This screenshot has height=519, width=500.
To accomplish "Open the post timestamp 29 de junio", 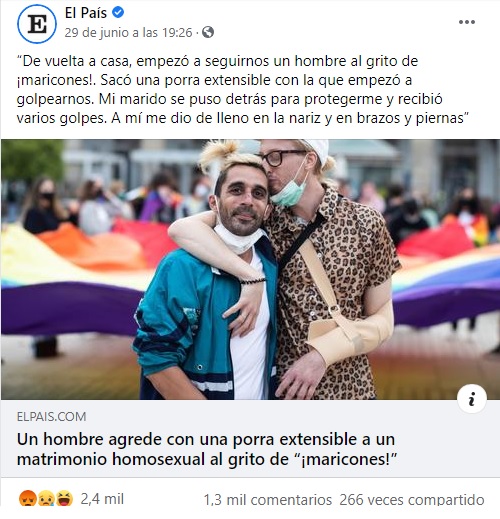I will [x=128, y=33].
